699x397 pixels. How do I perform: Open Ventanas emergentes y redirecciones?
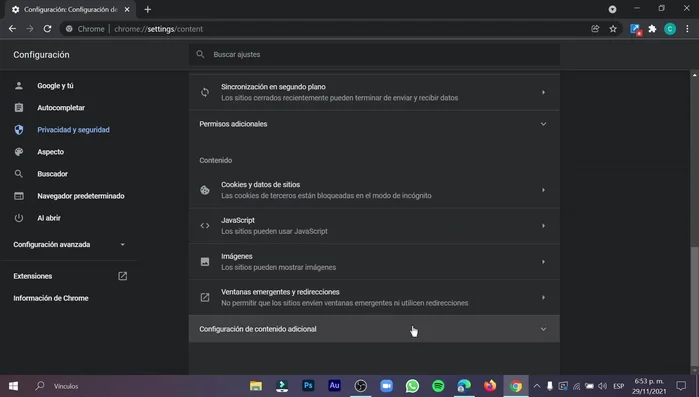coord(374,298)
